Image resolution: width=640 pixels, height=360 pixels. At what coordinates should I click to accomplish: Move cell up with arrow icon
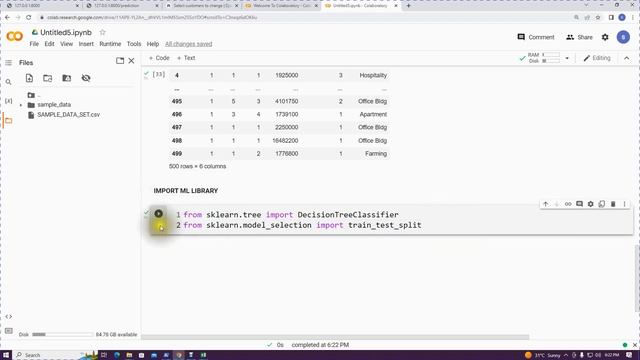coord(546,204)
